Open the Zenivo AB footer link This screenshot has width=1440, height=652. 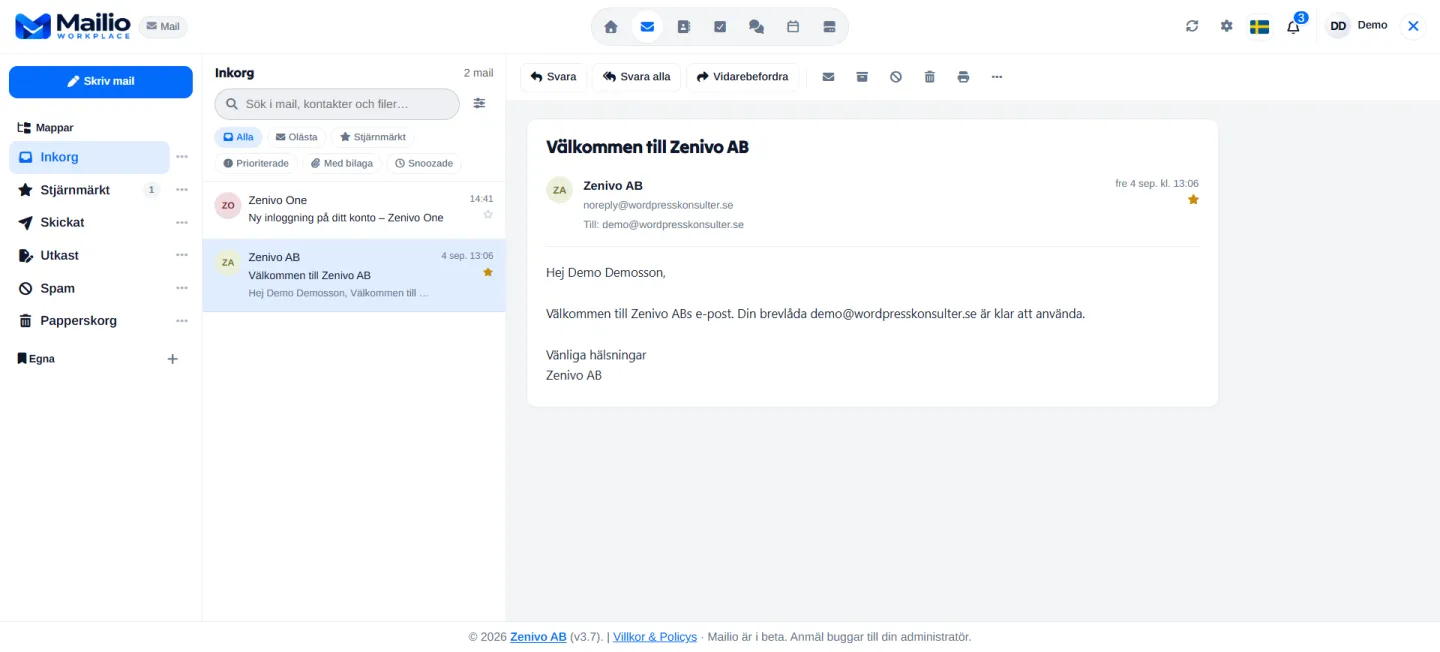538,637
